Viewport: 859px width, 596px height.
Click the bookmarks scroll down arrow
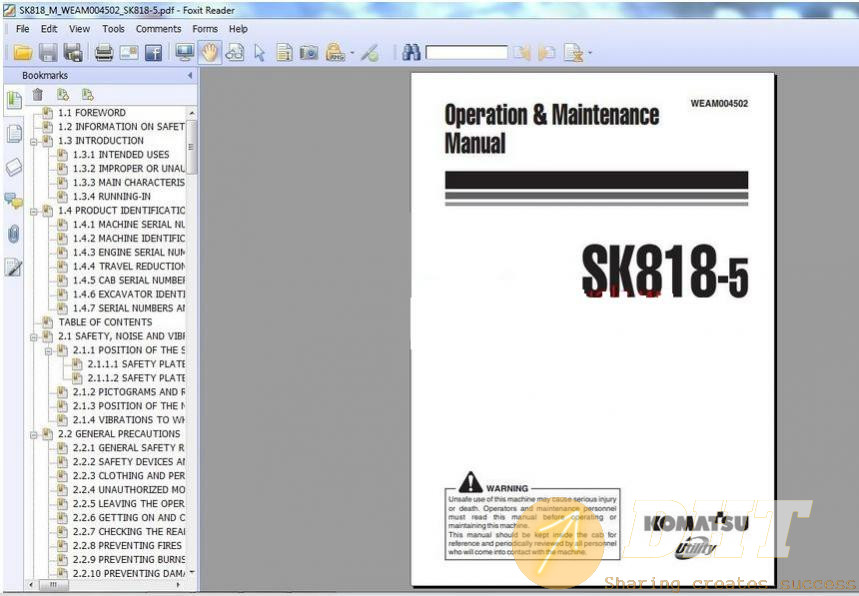[x=191, y=572]
